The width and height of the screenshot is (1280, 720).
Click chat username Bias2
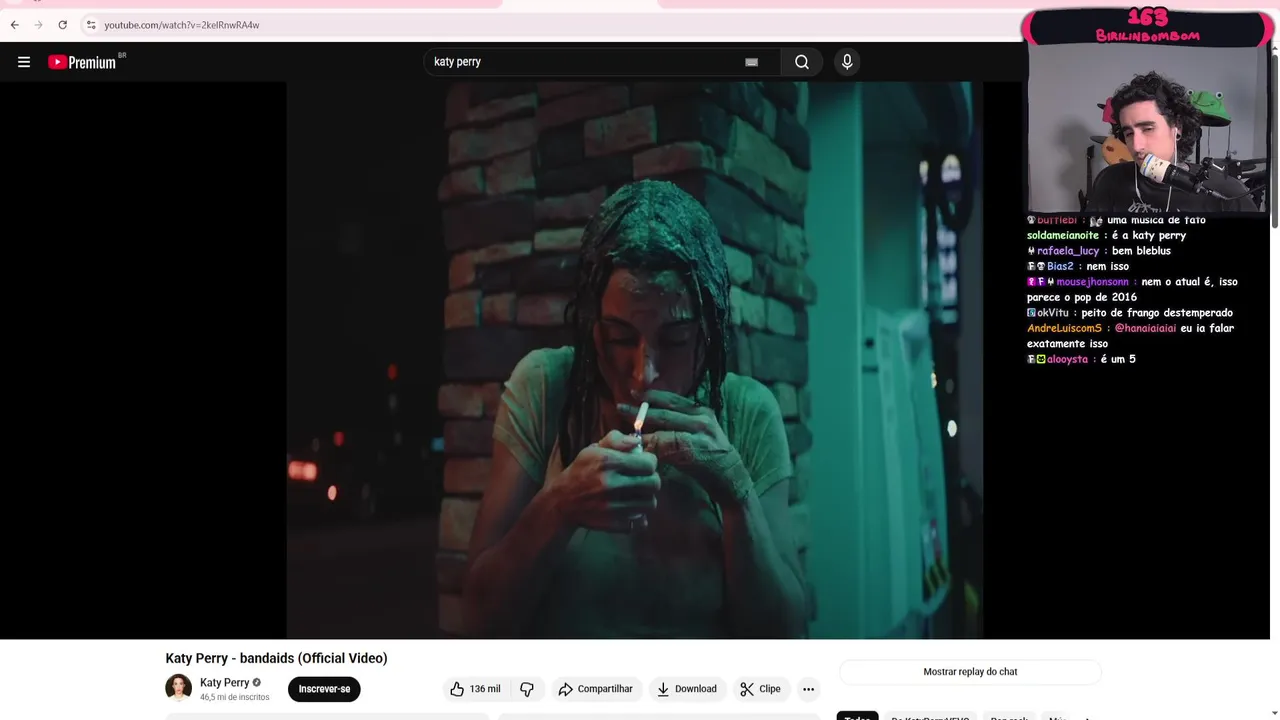(1060, 267)
